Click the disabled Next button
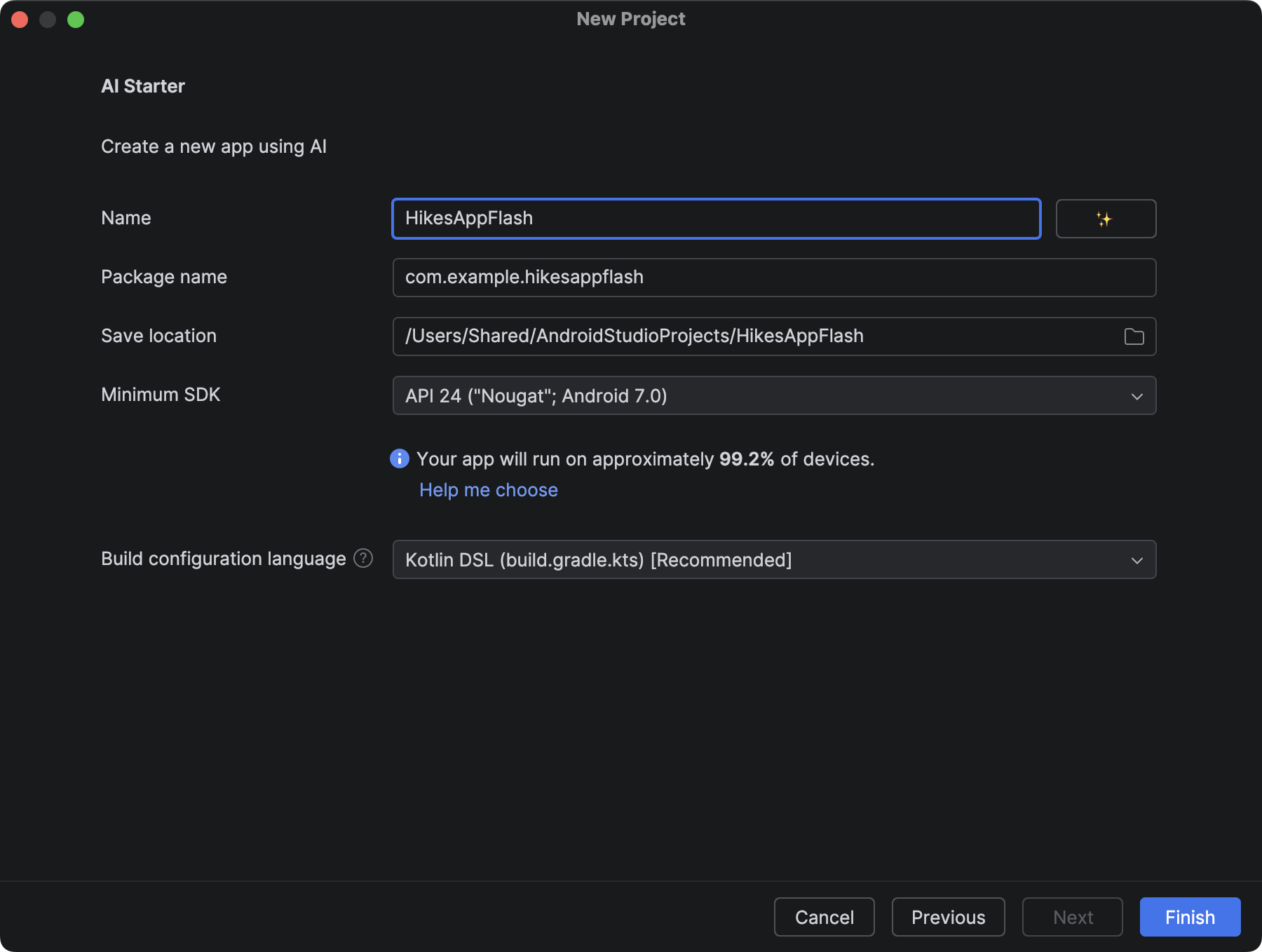 point(1072,917)
